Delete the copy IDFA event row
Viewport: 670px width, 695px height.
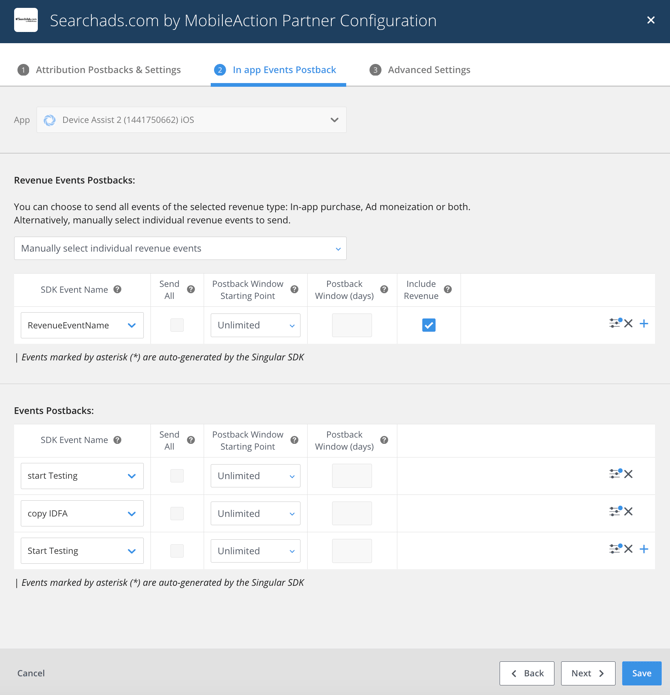(x=629, y=512)
